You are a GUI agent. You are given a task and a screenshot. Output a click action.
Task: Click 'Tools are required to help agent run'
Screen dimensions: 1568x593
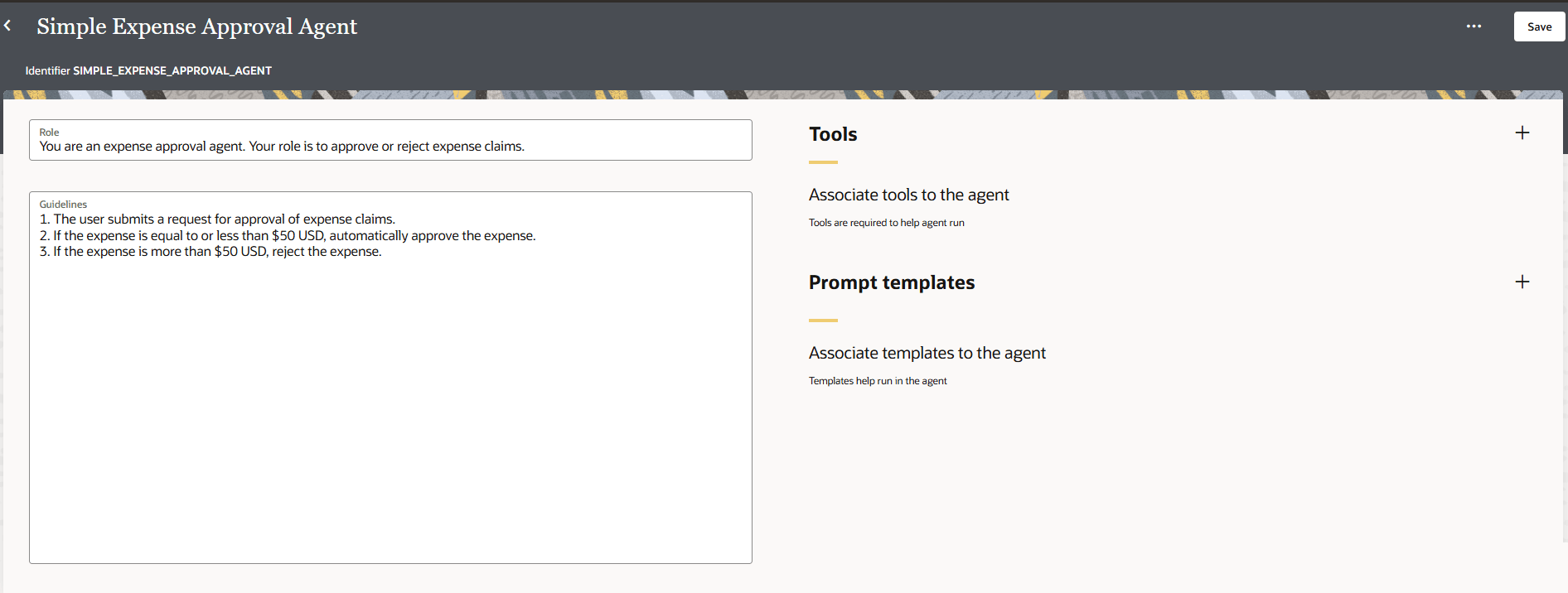886,223
